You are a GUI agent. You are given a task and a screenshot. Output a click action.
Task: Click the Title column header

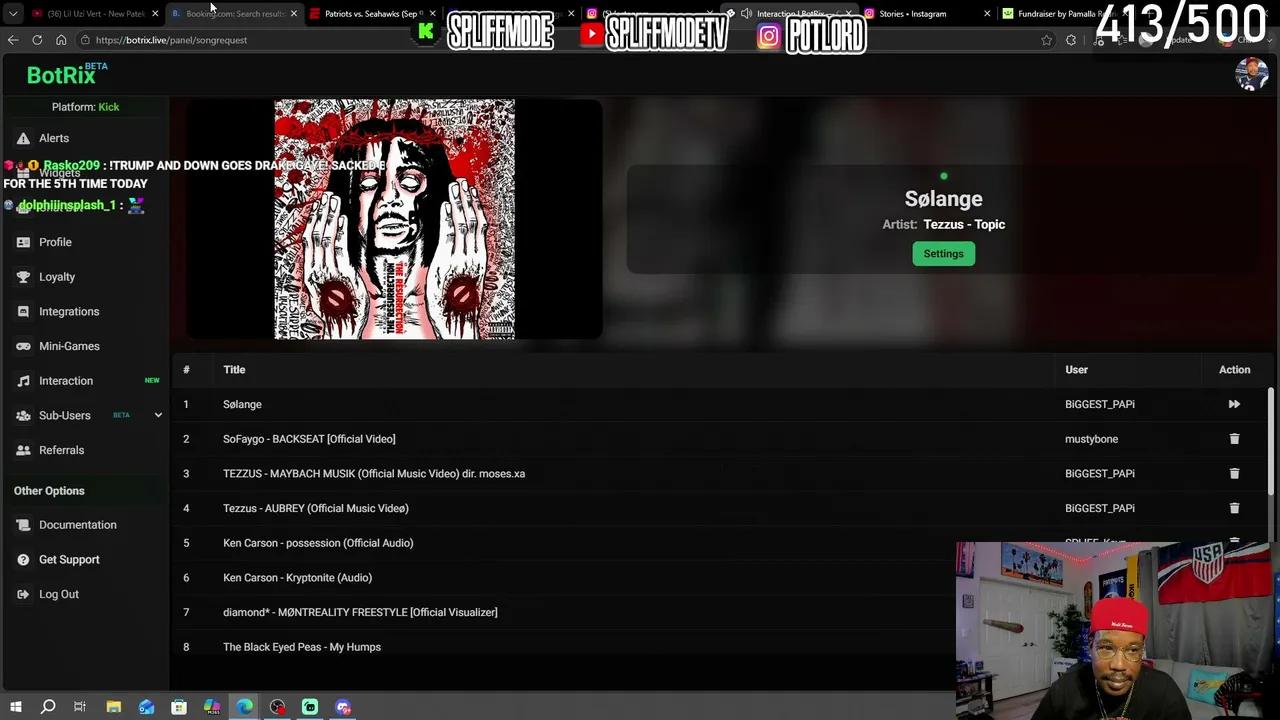click(x=234, y=370)
